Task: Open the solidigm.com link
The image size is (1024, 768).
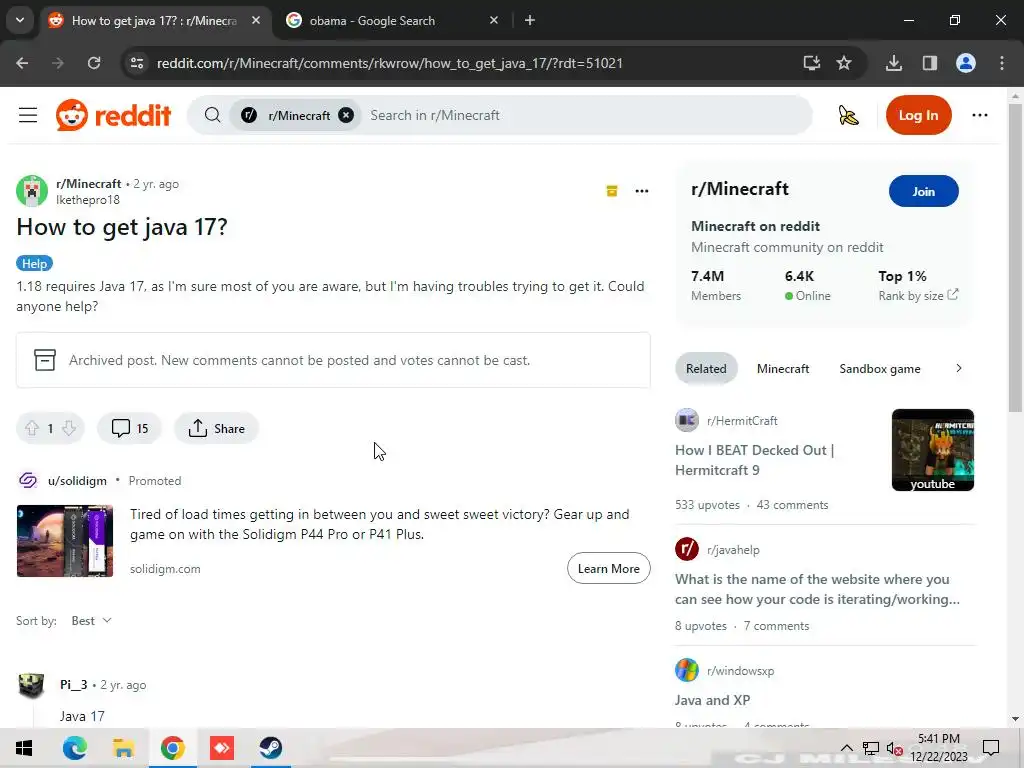Action: 165,569
